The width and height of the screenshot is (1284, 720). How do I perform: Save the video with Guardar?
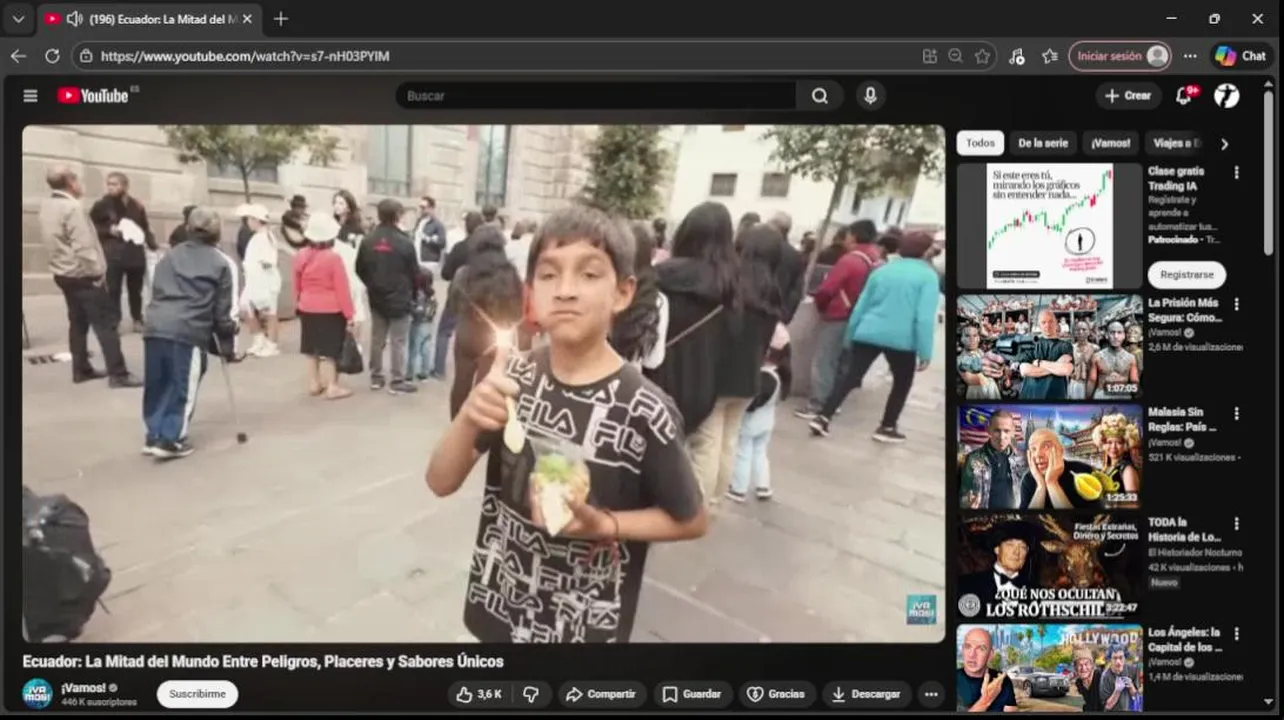pyautogui.click(x=693, y=694)
